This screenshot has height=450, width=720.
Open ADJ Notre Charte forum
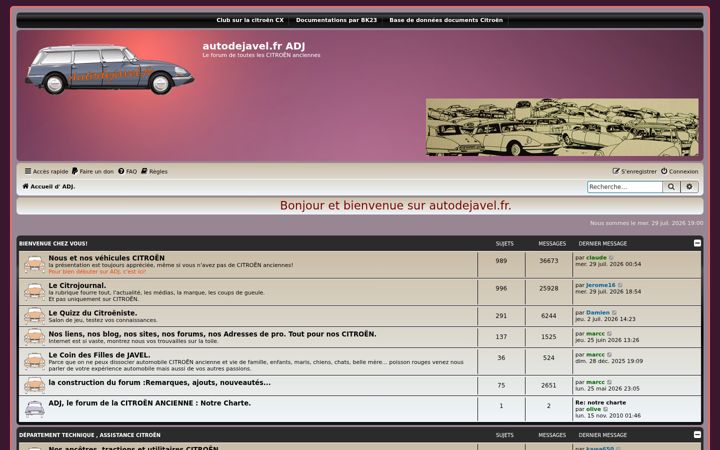coord(150,403)
